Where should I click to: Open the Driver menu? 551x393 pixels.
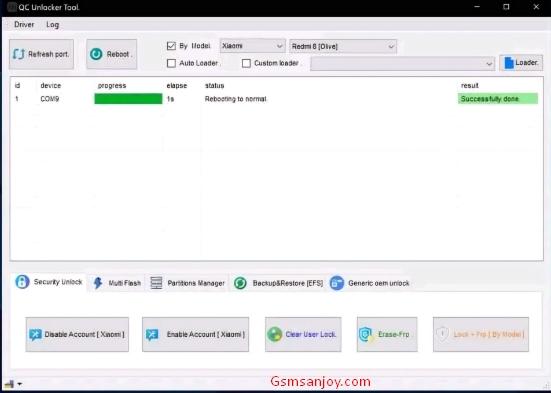point(24,25)
